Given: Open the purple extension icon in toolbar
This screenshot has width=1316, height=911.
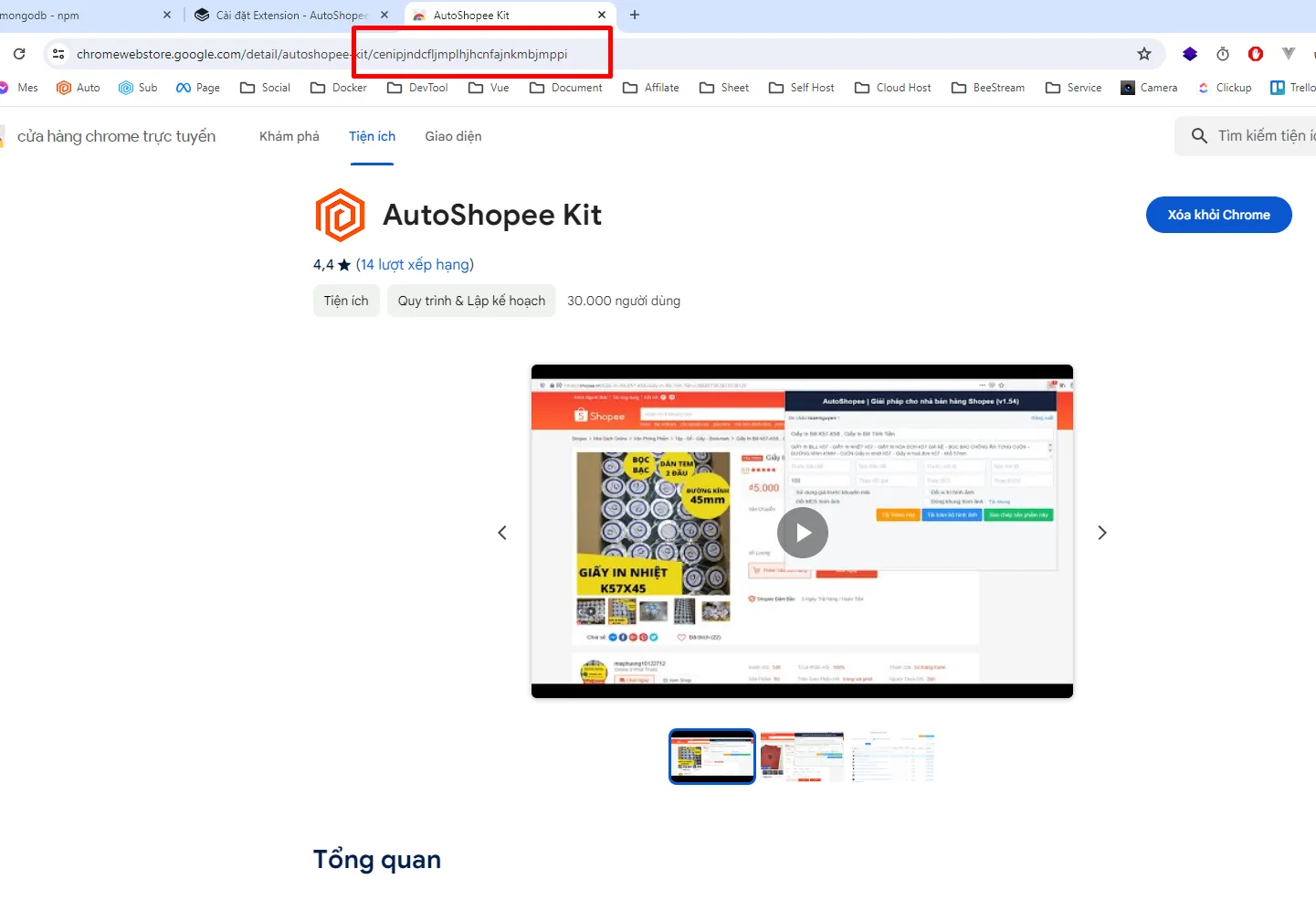Looking at the screenshot, I should 1190,54.
